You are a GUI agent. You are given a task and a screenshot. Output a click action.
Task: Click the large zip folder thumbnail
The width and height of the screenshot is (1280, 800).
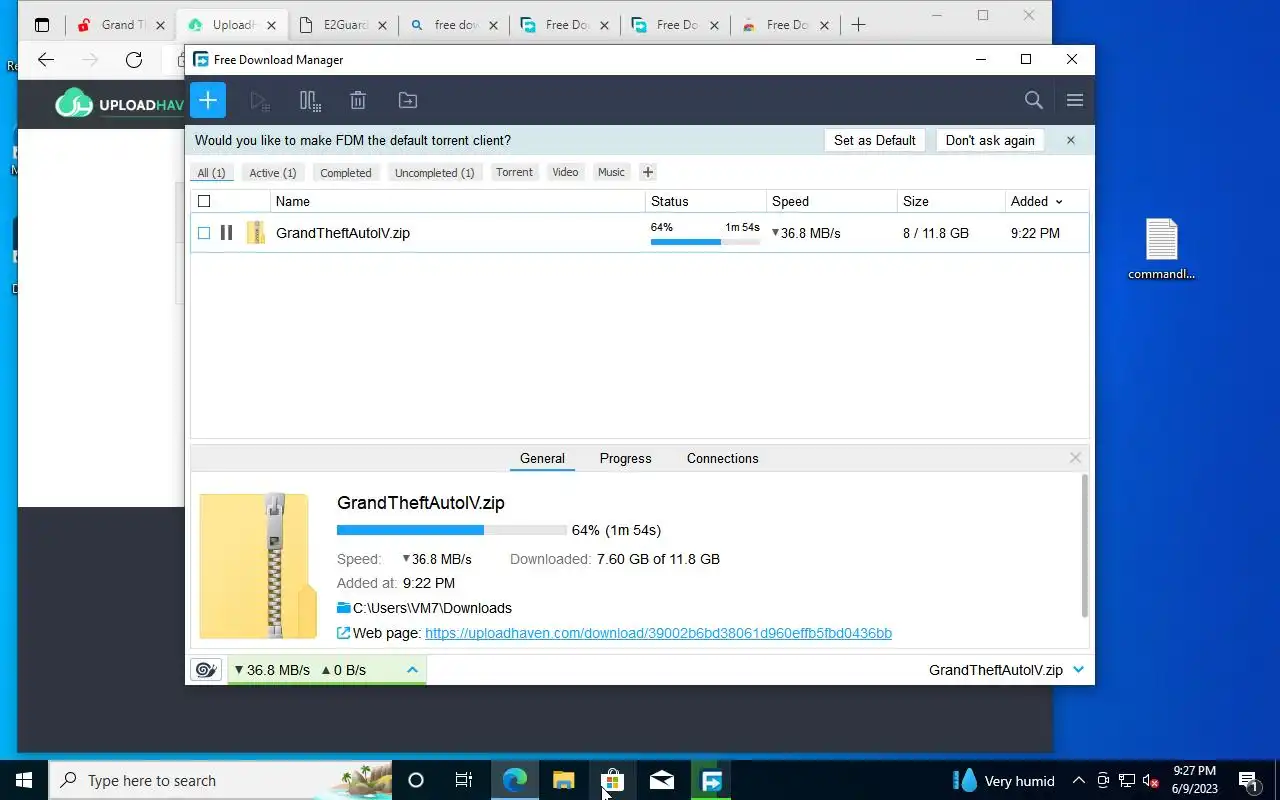[x=258, y=566]
